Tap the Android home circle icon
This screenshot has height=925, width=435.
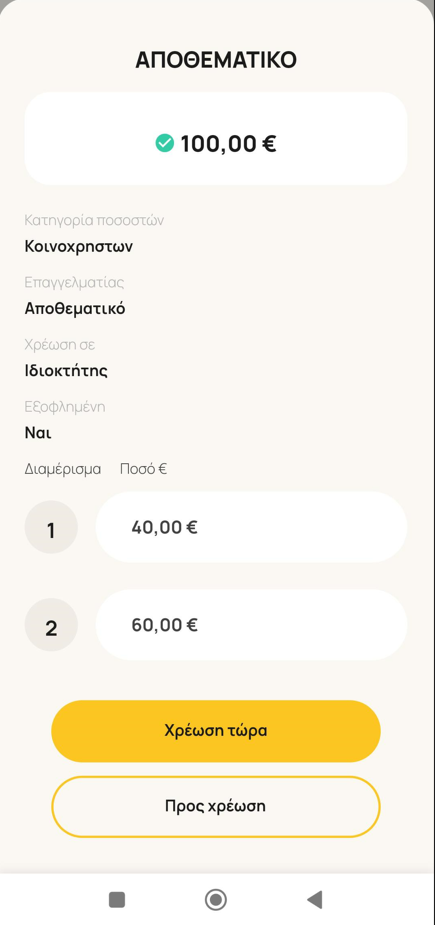216,900
